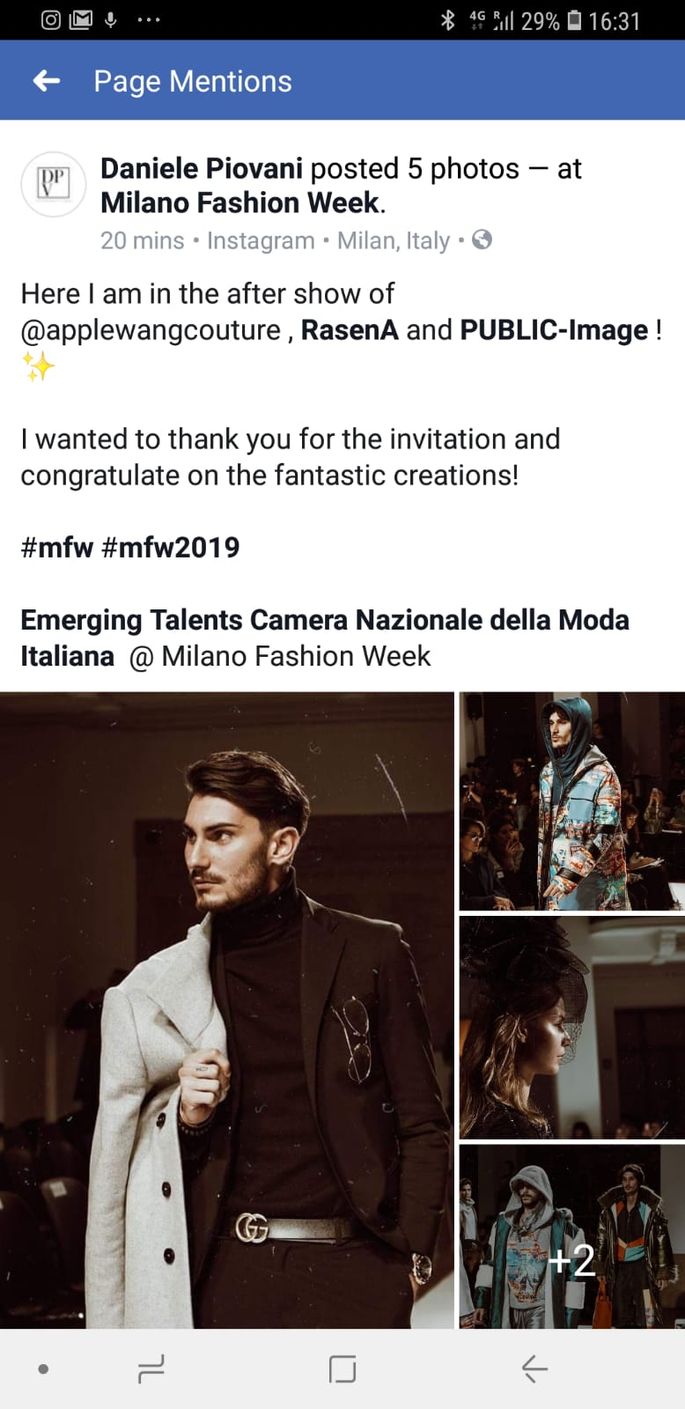Image resolution: width=685 pixels, height=1409 pixels.
Task: Tap the #mfw2019 hashtag
Action: click(x=171, y=548)
